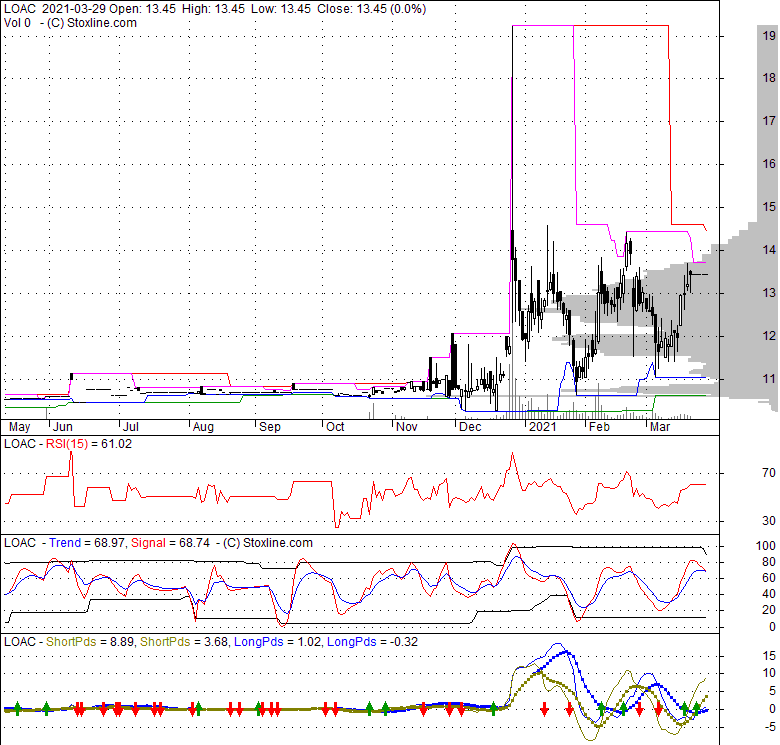Screen dimensions: 780x745
Task: Select the 'Feb' label on time axis
Action: click(x=599, y=427)
